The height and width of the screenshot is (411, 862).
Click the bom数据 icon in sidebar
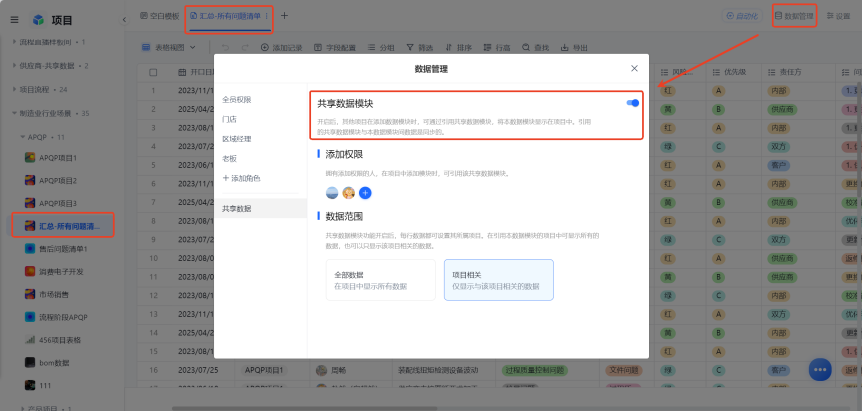(x=30, y=363)
